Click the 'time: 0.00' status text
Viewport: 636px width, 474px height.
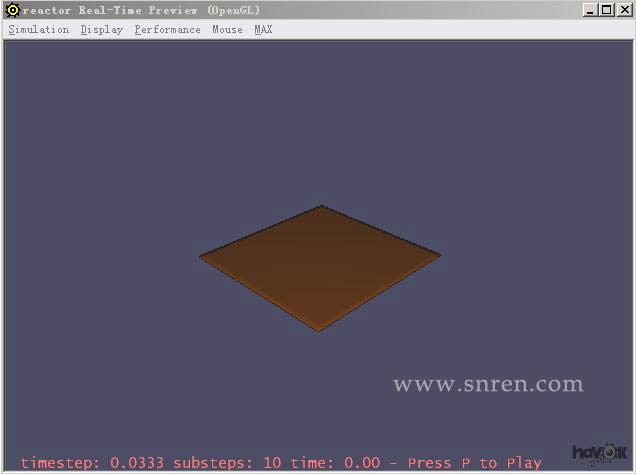[x=335, y=463]
